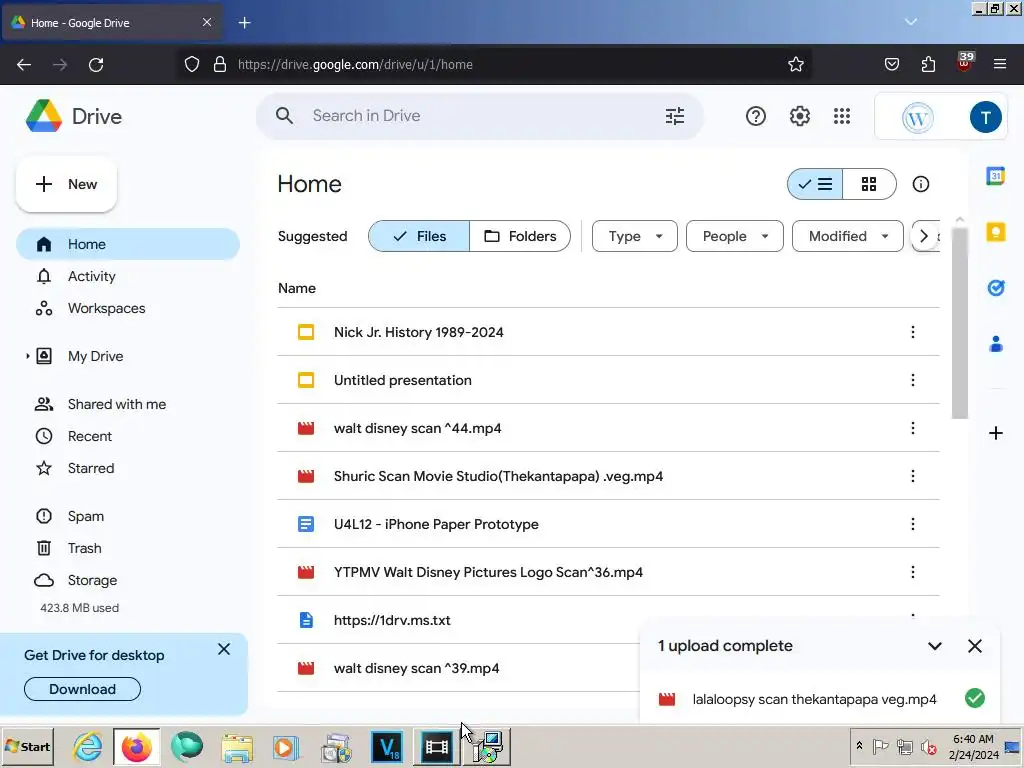Open Activity in sidebar
1024x768 pixels.
128,276
